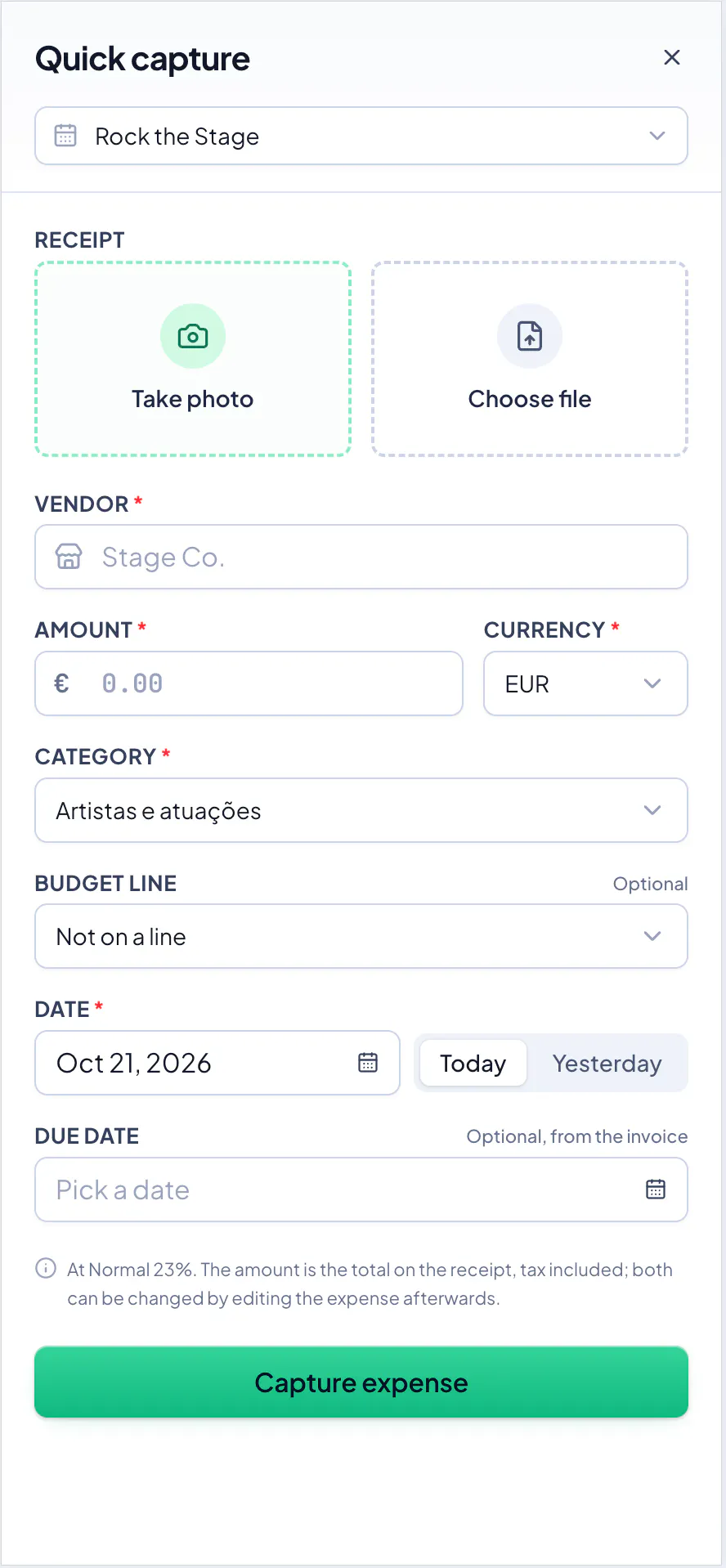Image resolution: width=726 pixels, height=1568 pixels.
Task: Click the camera icon in Take photo
Action: [x=193, y=336]
